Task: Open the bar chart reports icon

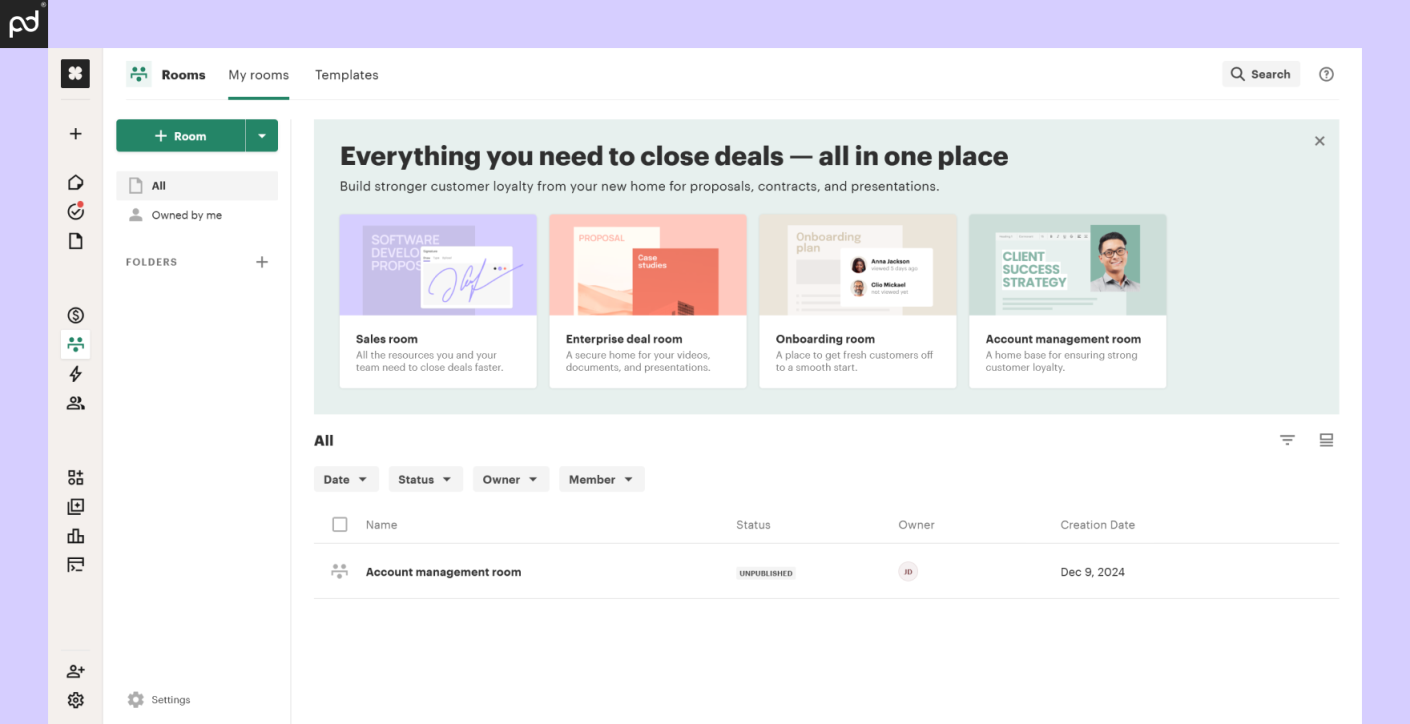Action: 75,536
